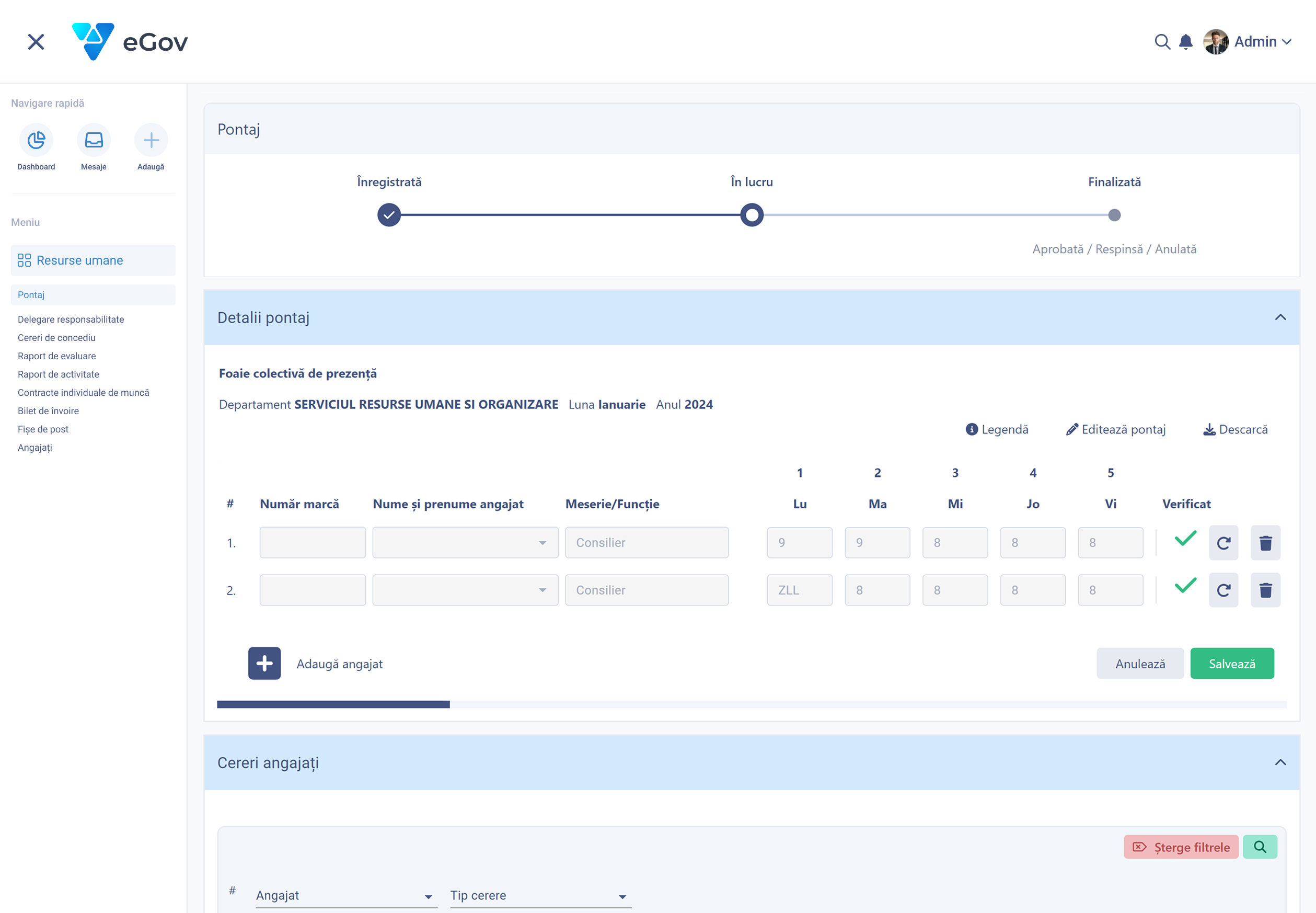Click the green Salvează button
Viewport: 1316px width, 913px height.
1231,664
